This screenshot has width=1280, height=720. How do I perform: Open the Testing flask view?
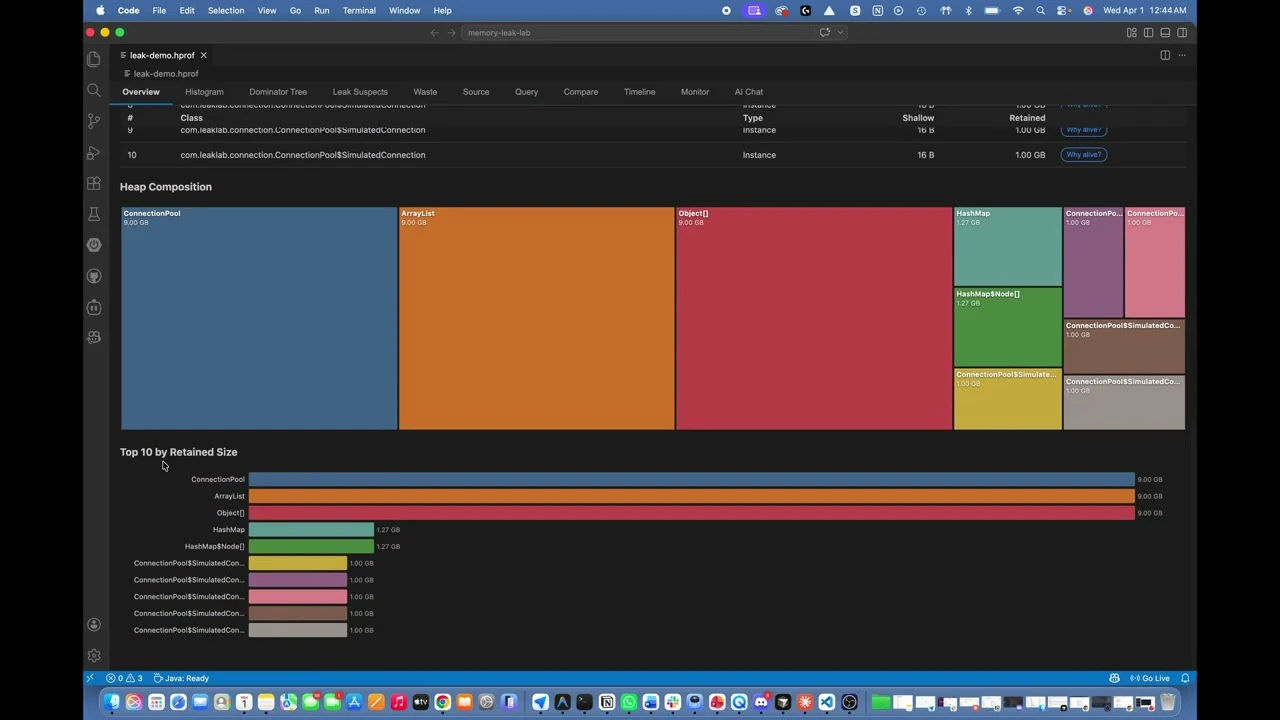tap(94, 214)
